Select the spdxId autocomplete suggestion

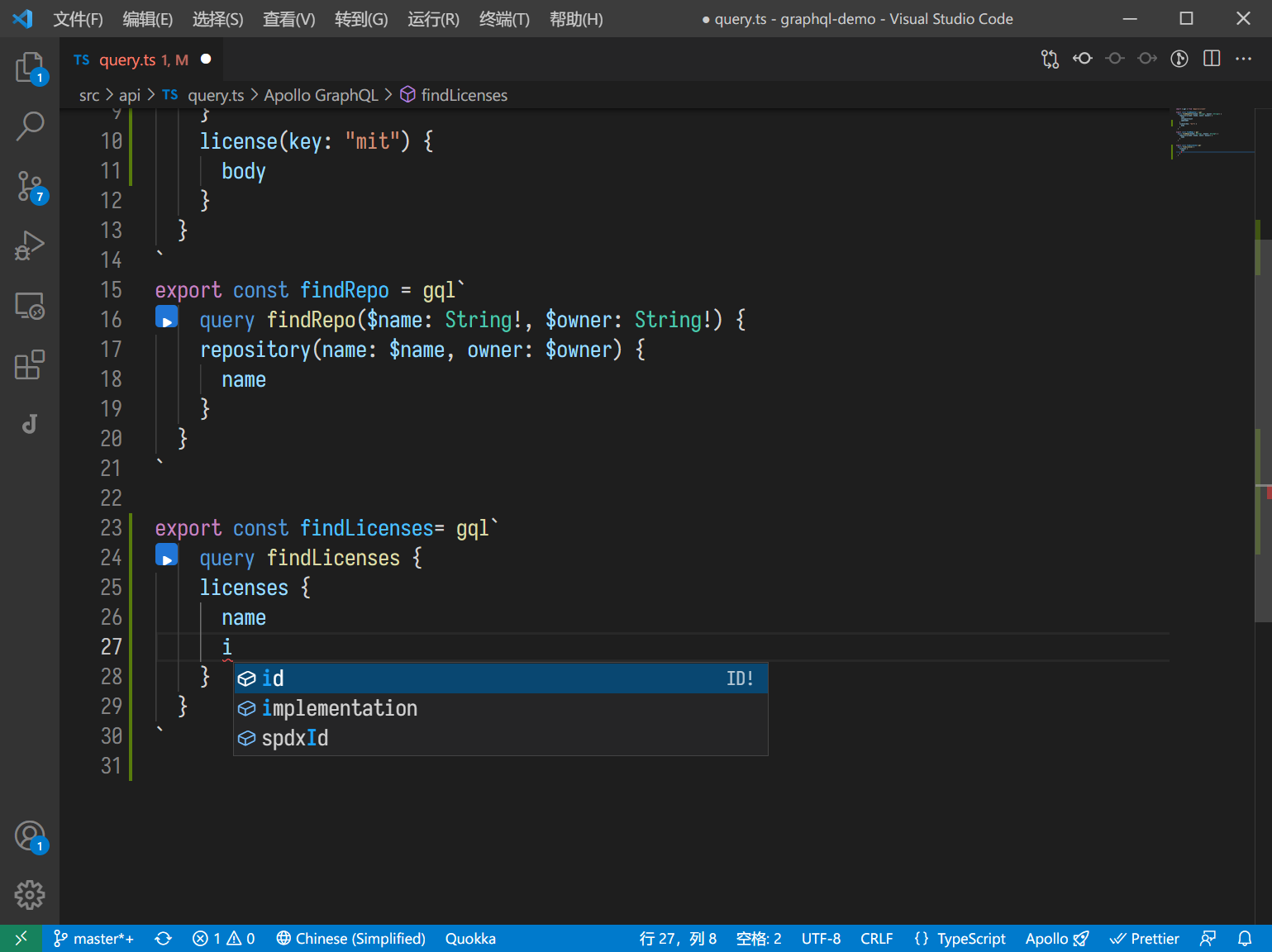[501, 738]
